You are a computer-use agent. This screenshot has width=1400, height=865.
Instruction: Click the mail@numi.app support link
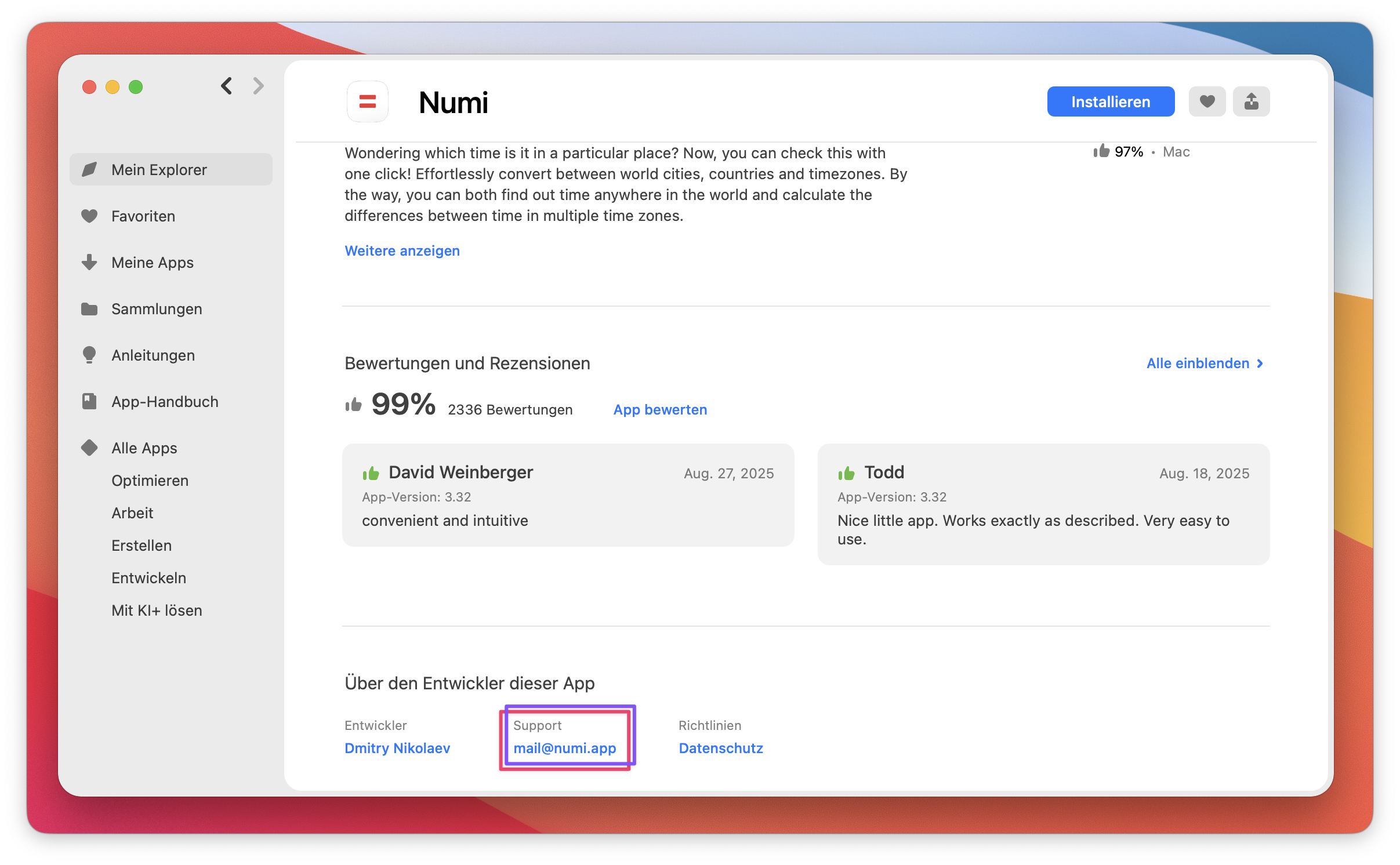(564, 748)
